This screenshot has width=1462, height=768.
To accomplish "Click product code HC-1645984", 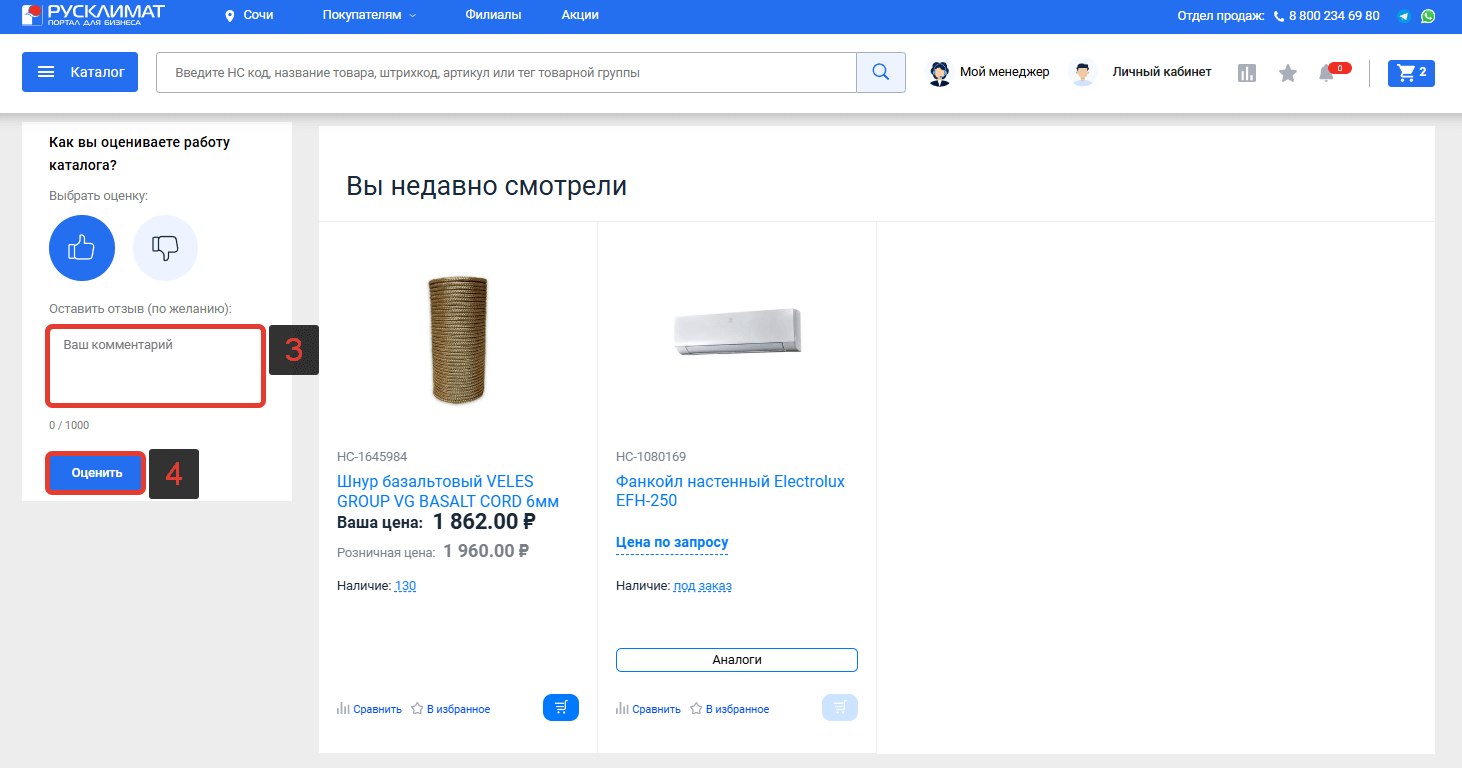I will [x=372, y=457].
